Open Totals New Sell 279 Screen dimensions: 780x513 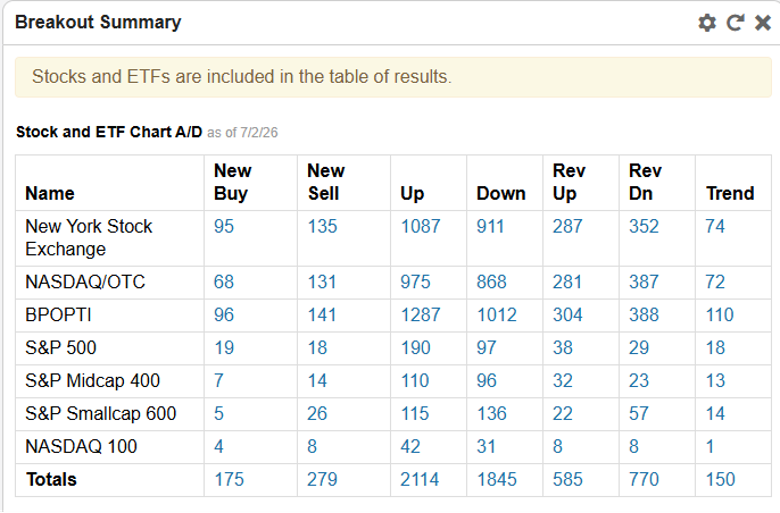pyautogui.click(x=322, y=479)
